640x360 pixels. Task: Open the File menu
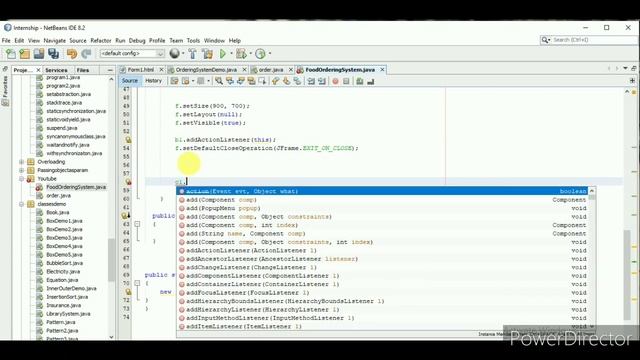[6, 40]
